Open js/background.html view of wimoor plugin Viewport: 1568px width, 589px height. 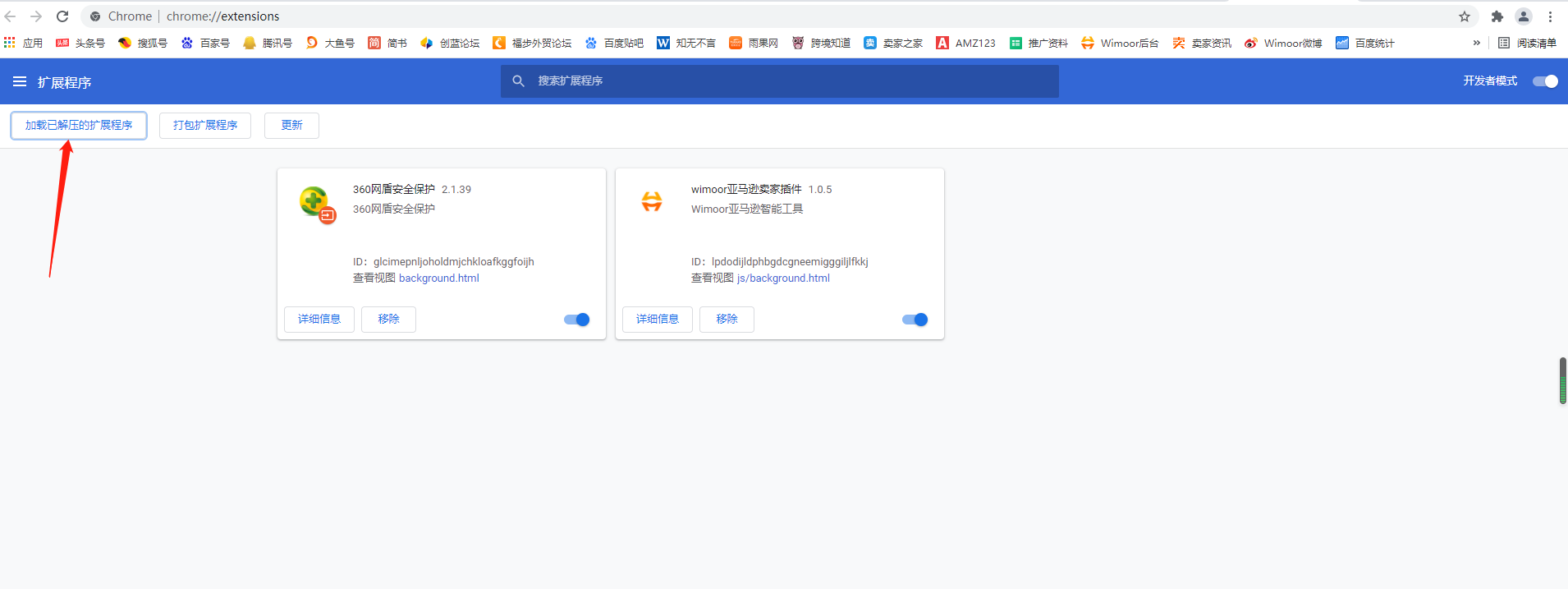(783, 278)
